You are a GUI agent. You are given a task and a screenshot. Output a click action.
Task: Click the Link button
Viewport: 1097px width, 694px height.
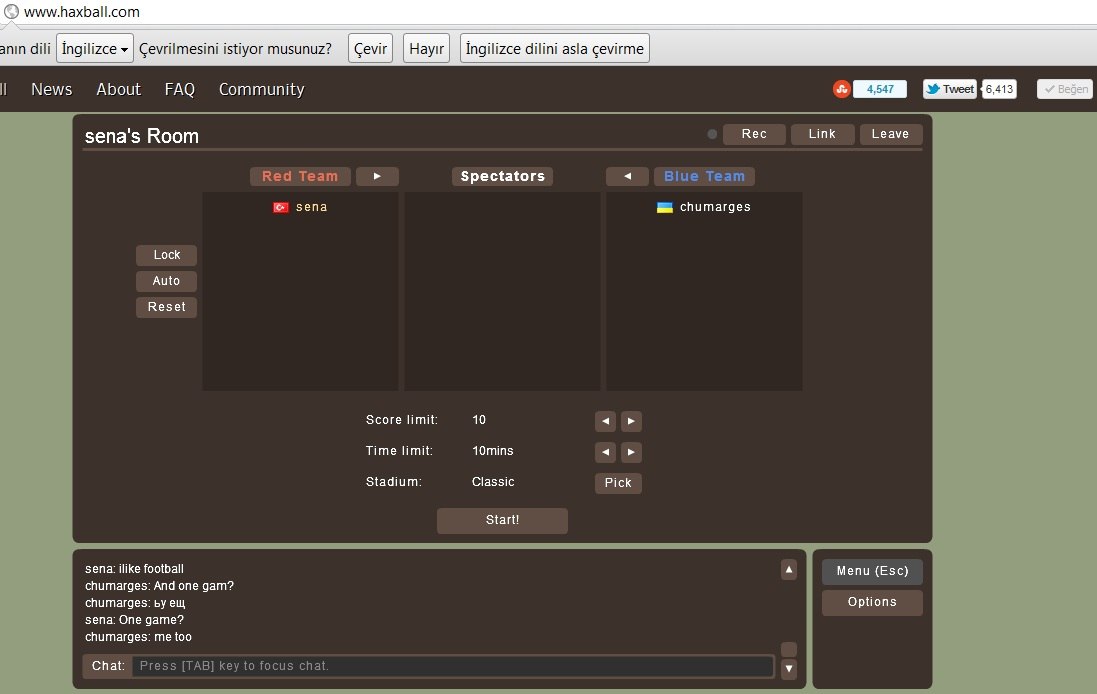(x=822, y=134)
